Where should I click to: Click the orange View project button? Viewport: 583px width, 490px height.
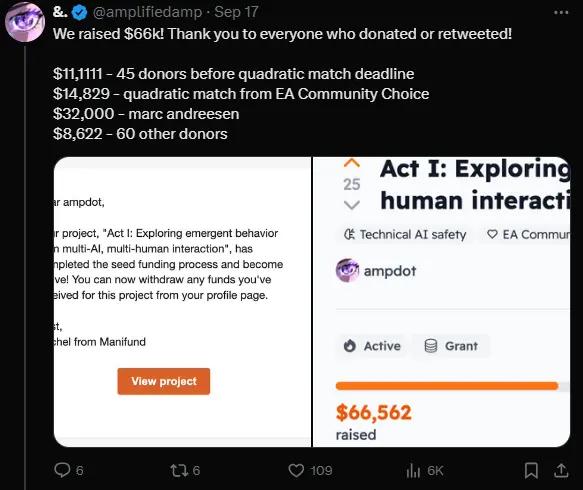(164, 381)
